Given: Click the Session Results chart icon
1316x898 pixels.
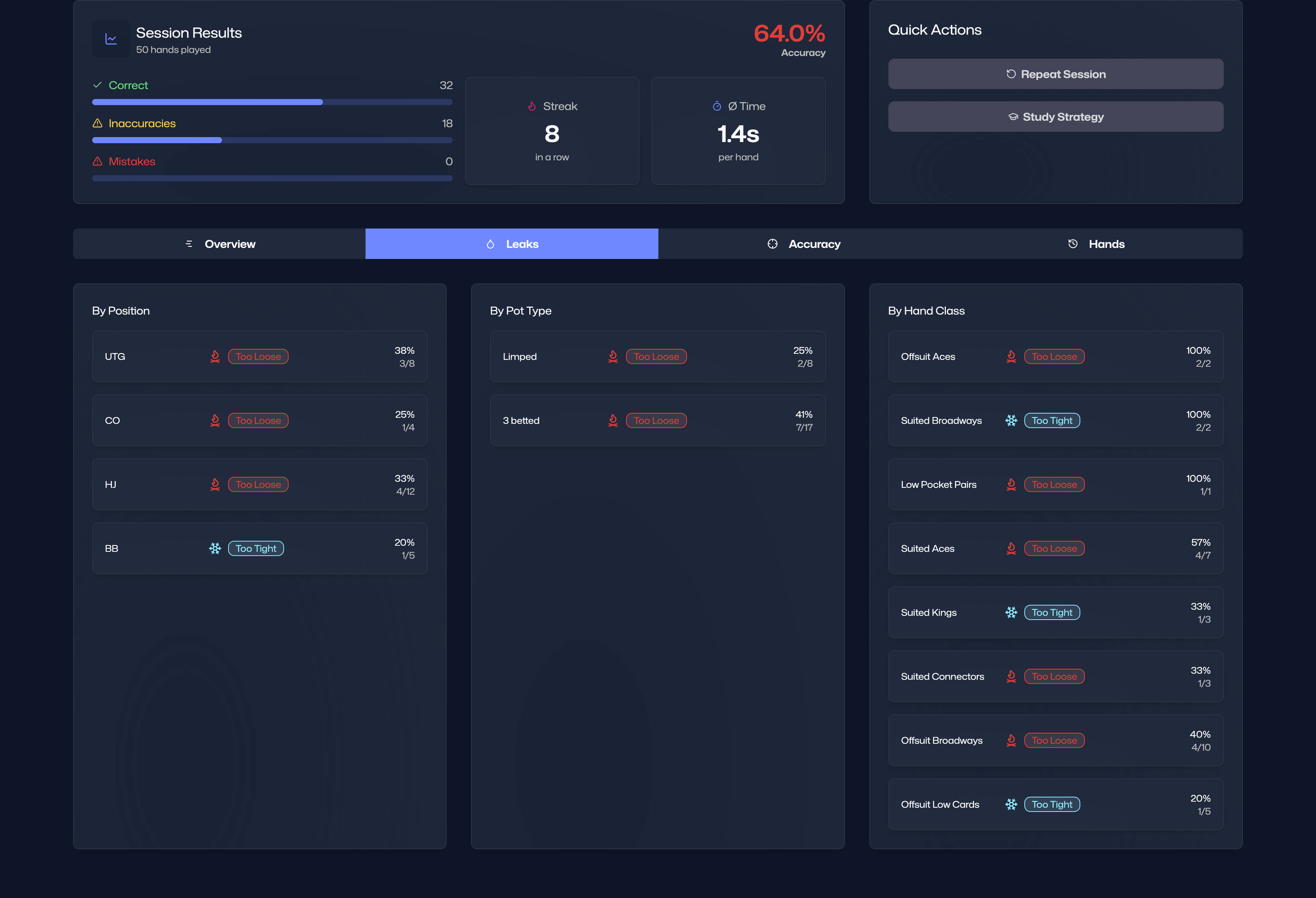Looking at the screenshot, I should [111, 39].
